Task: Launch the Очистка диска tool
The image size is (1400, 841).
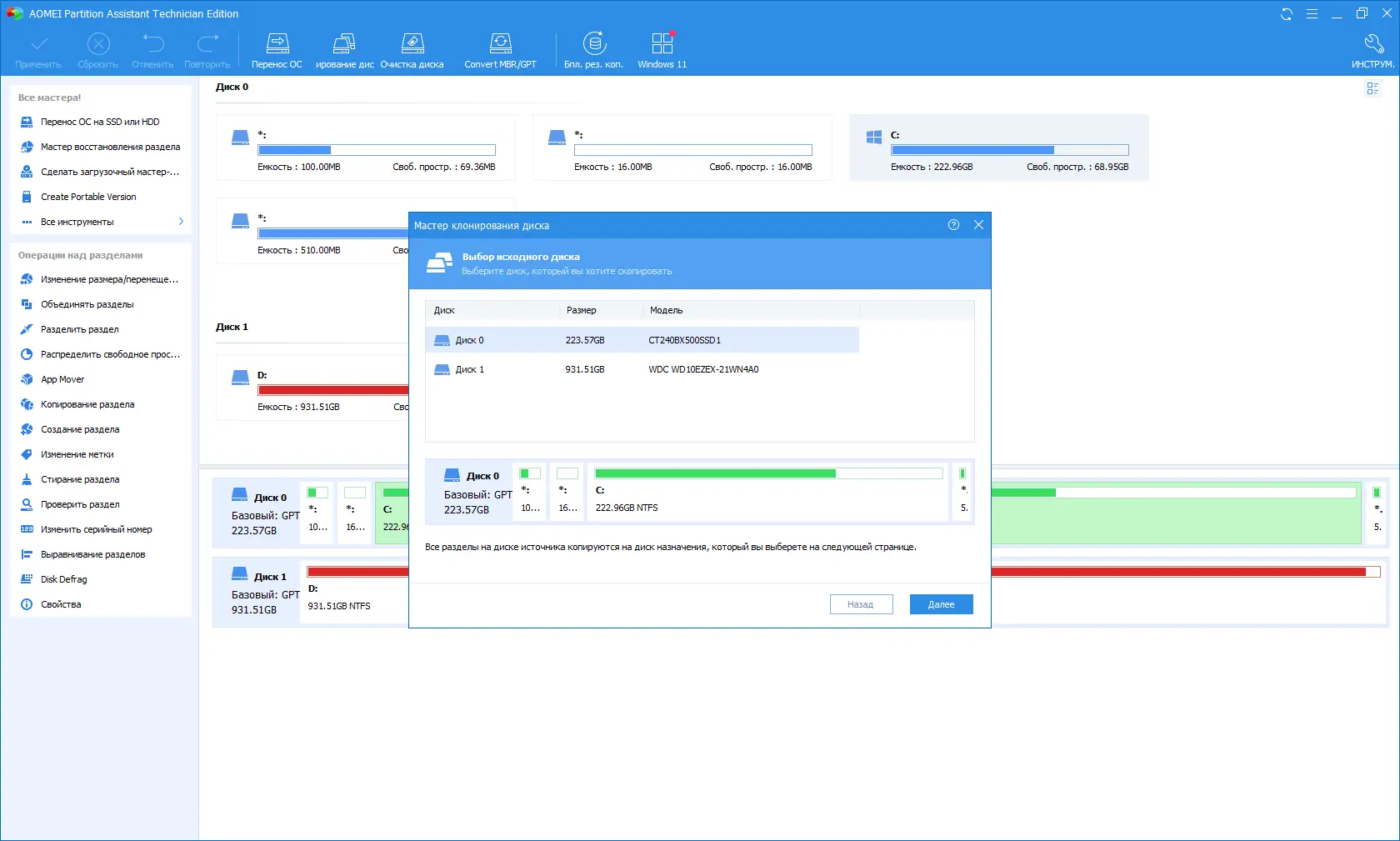Action: 412,51
